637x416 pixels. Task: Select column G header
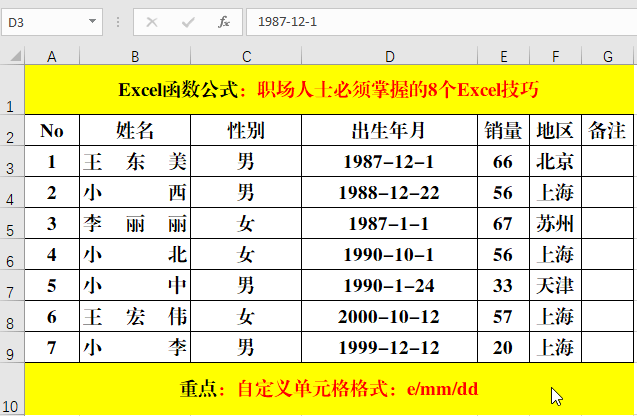click(x=608, y=56)
